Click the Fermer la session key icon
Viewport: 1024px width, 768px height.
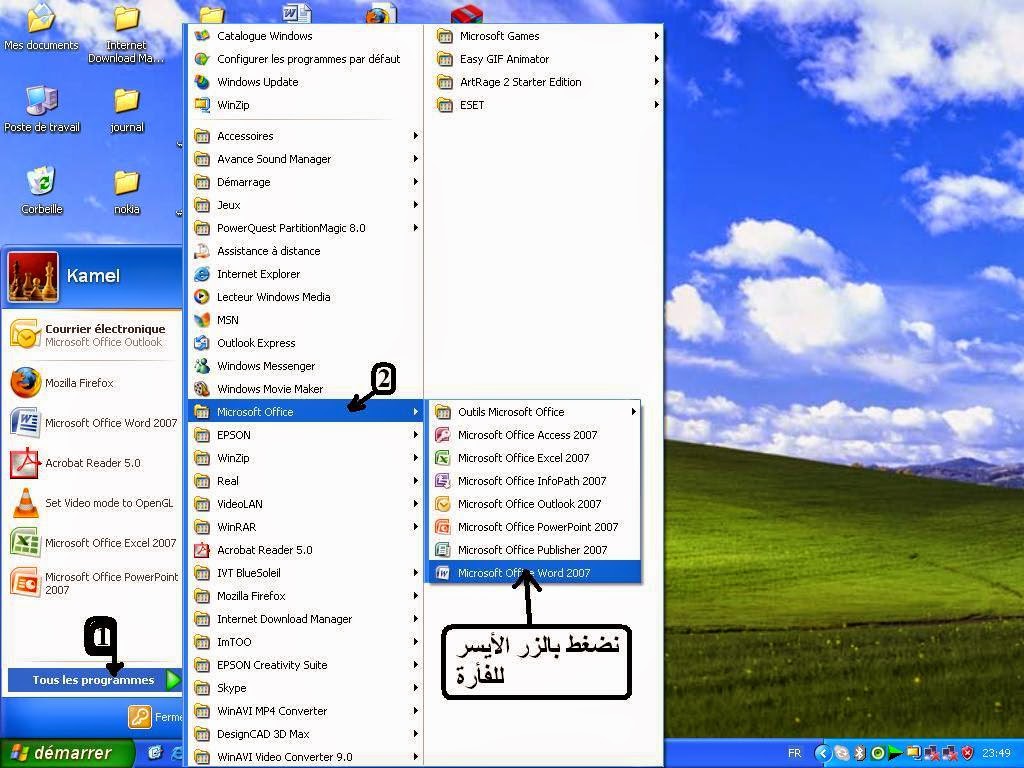click(140, 717)
